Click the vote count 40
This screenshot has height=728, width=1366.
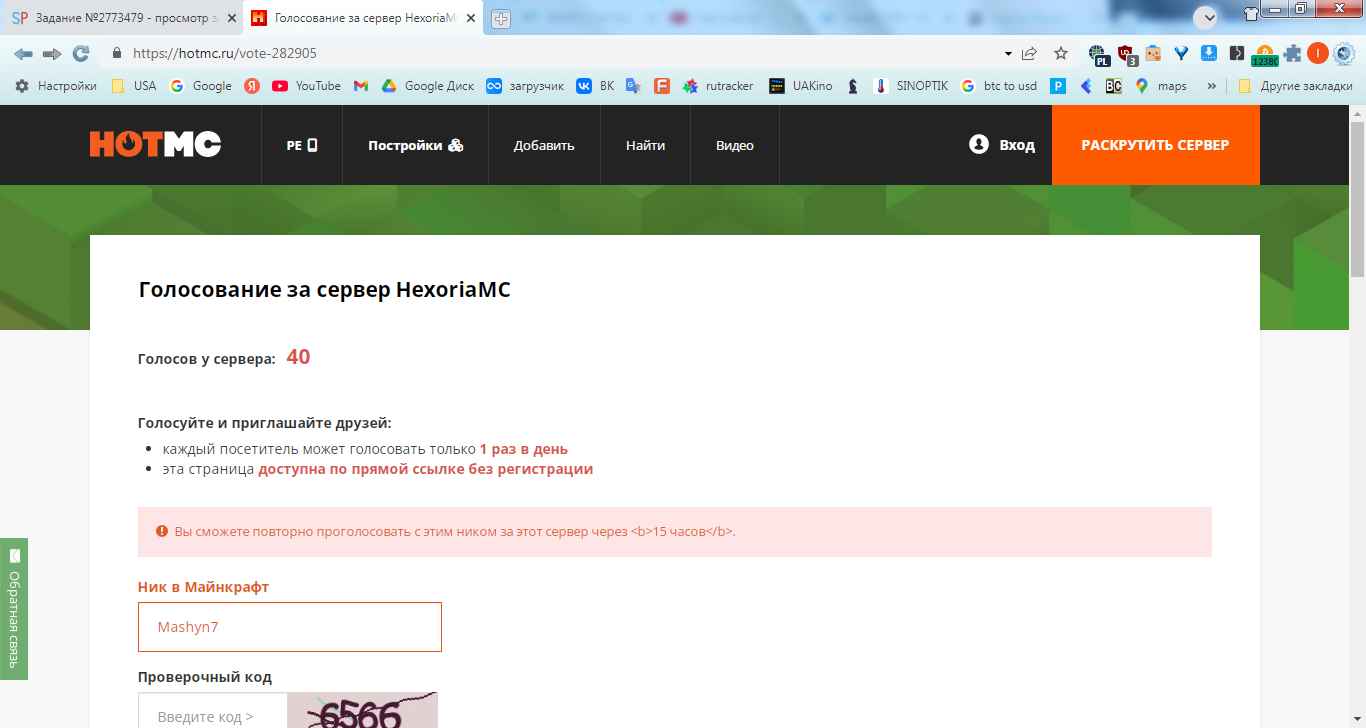[298, 357]
